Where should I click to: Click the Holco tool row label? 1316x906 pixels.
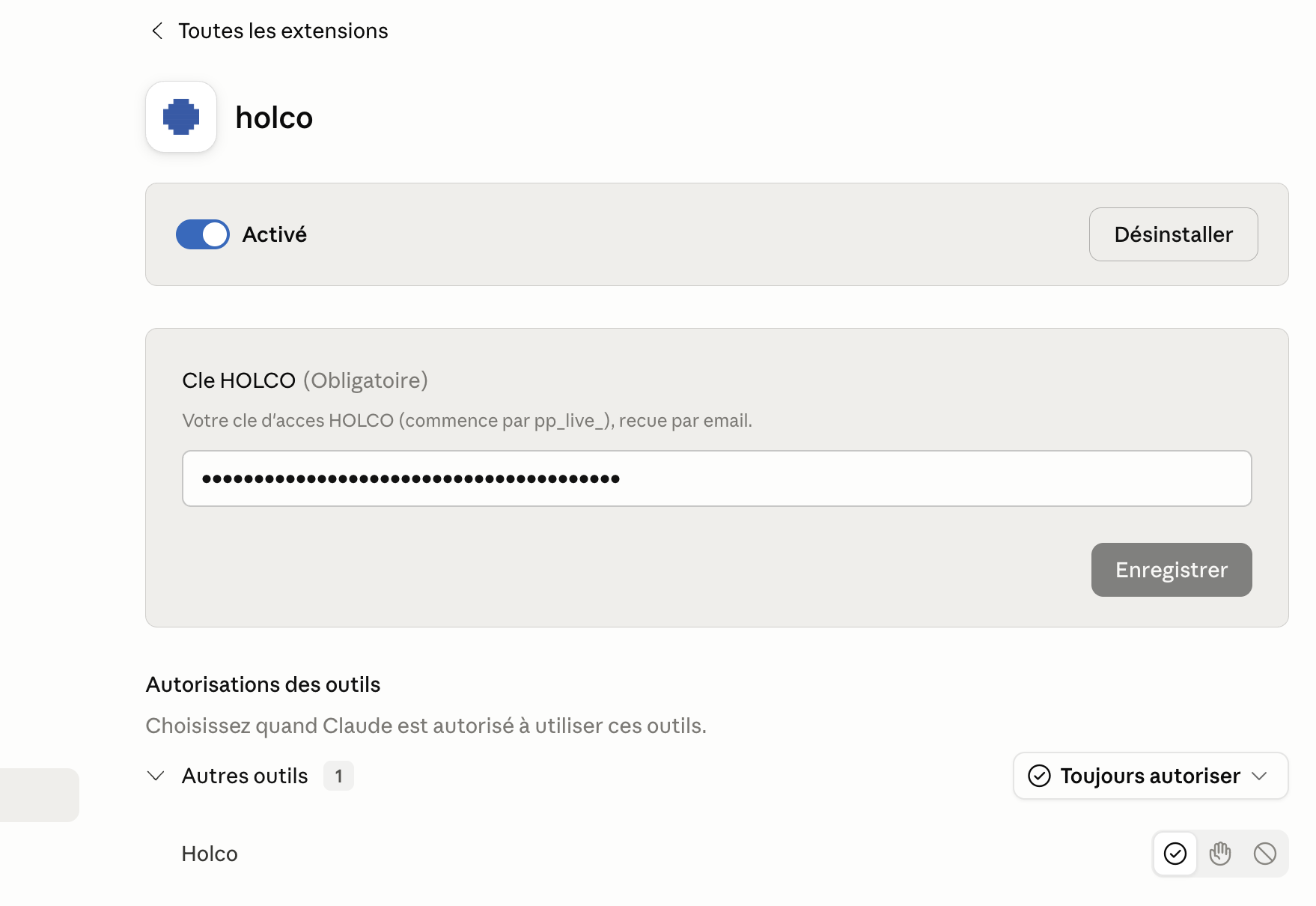coord(210,854)
